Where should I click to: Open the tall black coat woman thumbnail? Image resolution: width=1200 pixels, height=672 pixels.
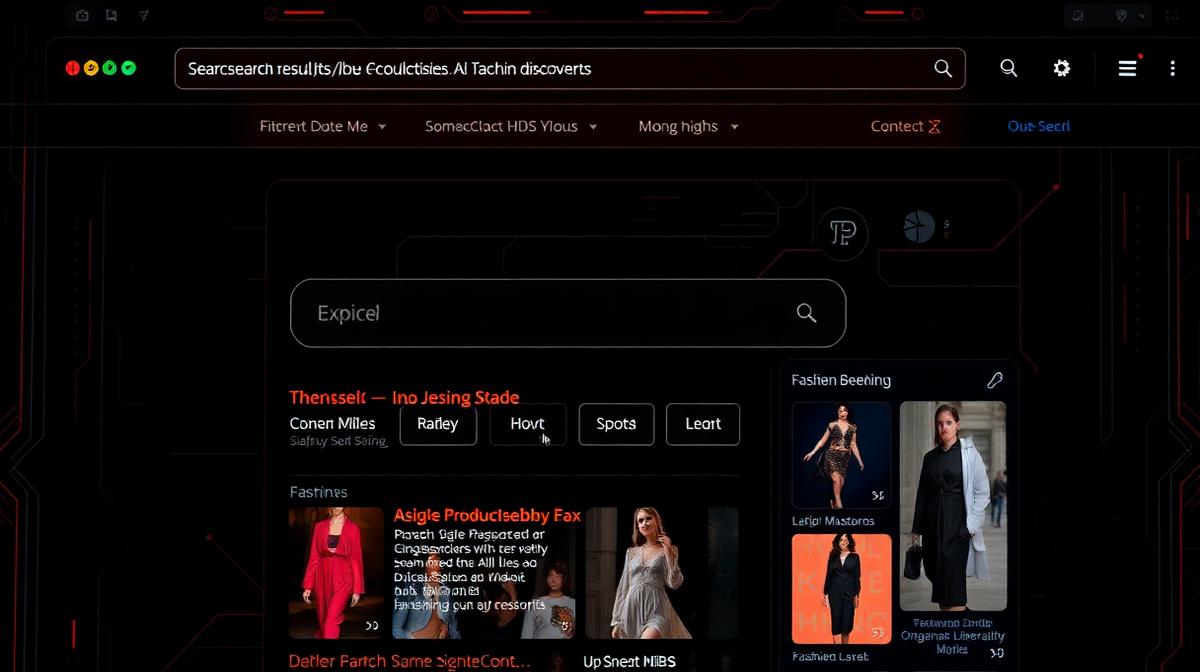pos(953,506)
